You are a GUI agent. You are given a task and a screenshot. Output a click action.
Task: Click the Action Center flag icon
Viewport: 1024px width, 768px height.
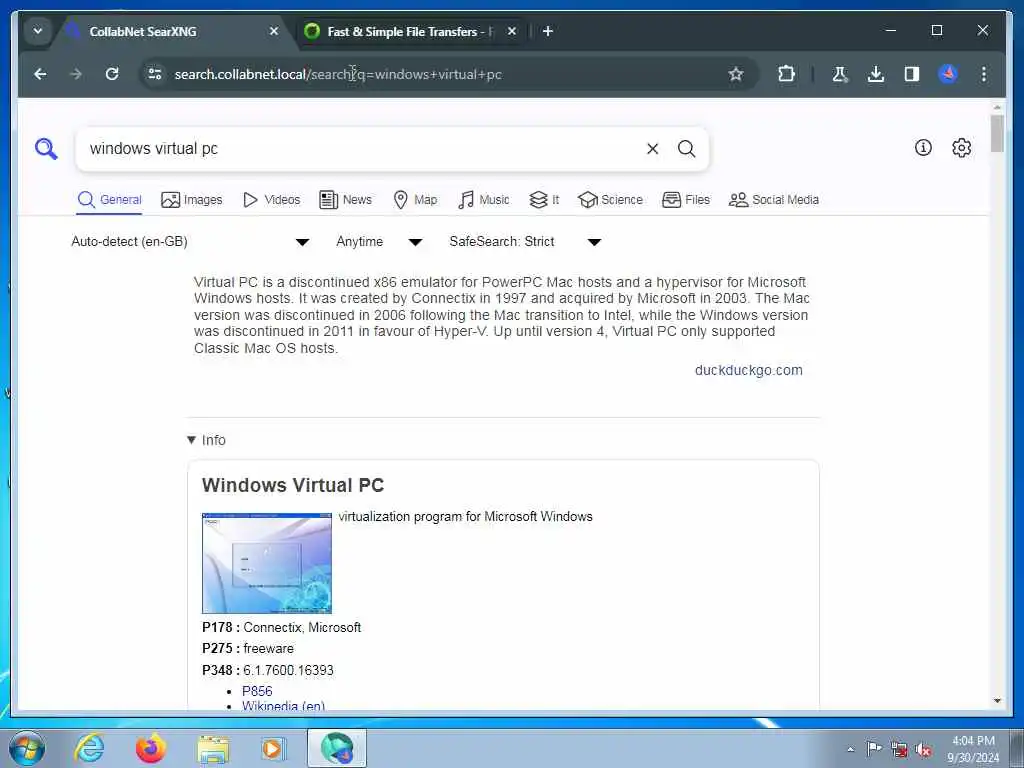874,749
